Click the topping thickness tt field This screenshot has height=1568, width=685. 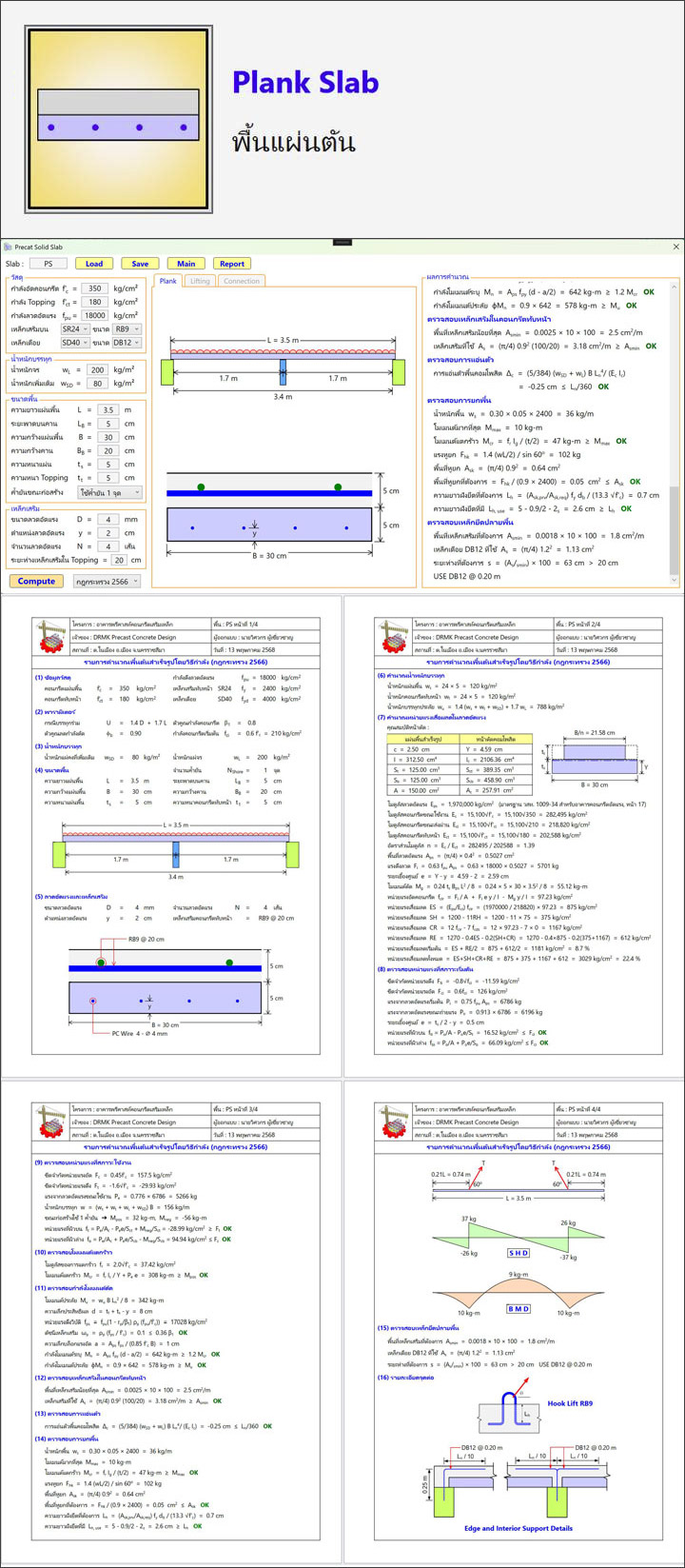tap(110, 478)
